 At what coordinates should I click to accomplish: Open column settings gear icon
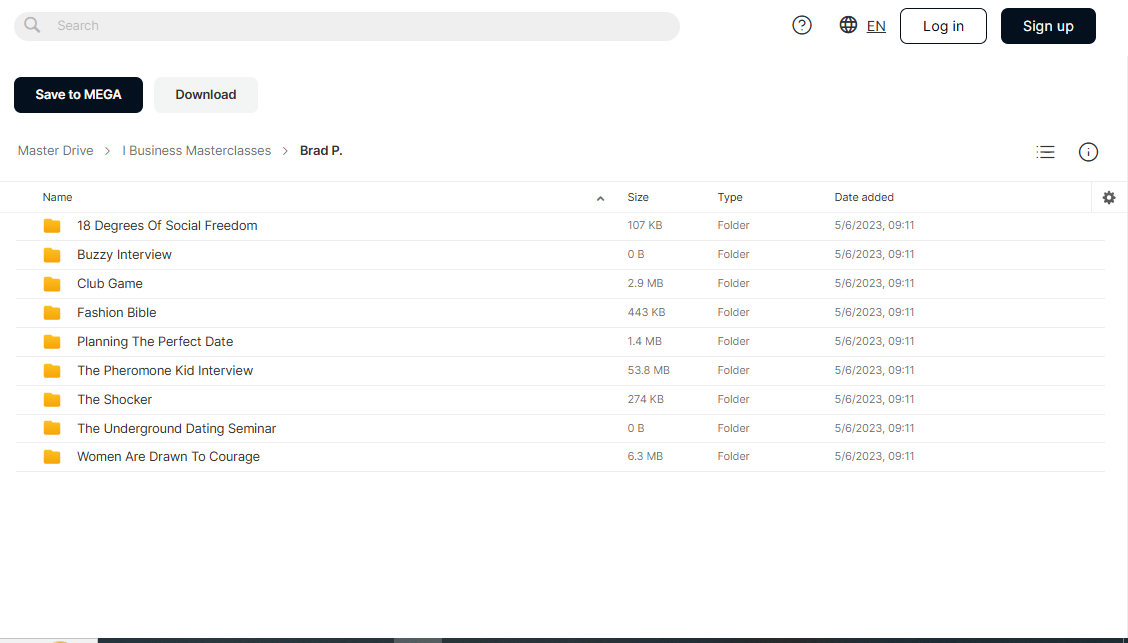1109,197
